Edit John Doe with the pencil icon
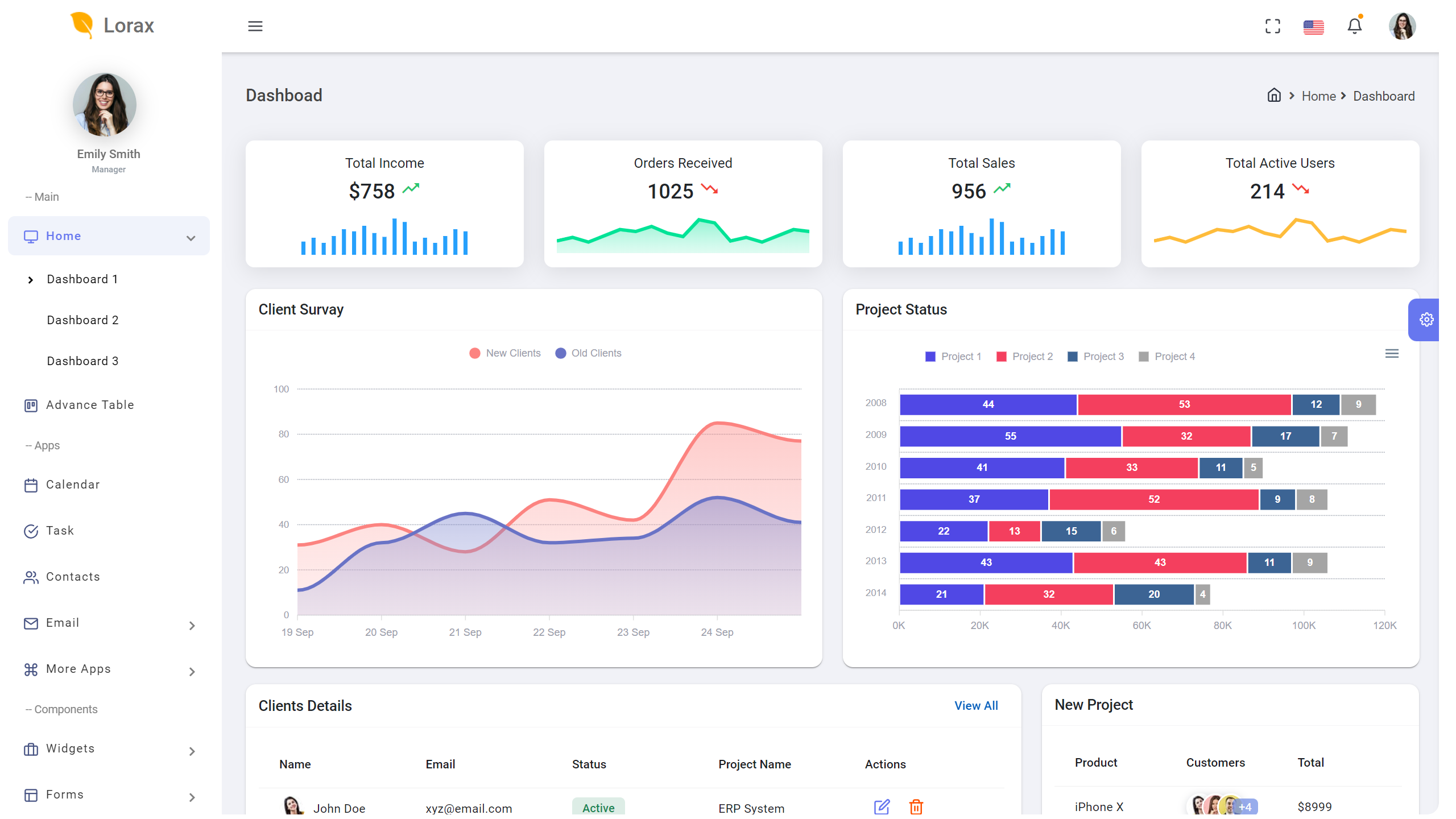Viewport: 1456px width, 819px height. pos(882,806)
